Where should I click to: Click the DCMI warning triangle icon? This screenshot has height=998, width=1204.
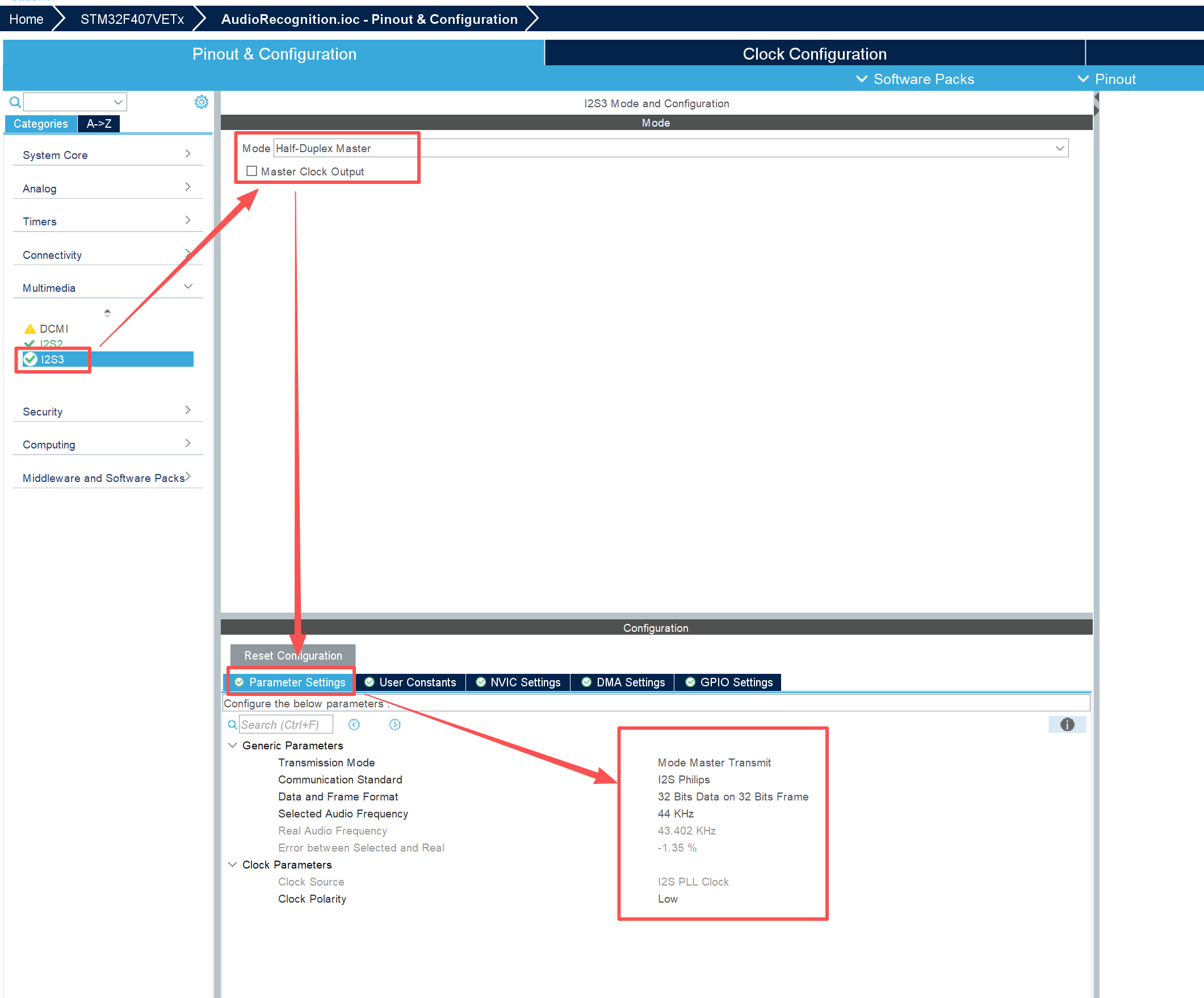[30, 329]
